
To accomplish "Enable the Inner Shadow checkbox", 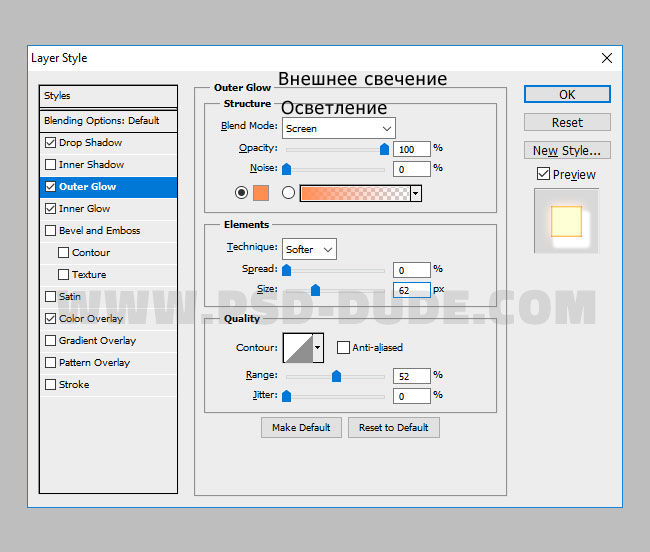I will pyautogui.click(x=51, y=165).
